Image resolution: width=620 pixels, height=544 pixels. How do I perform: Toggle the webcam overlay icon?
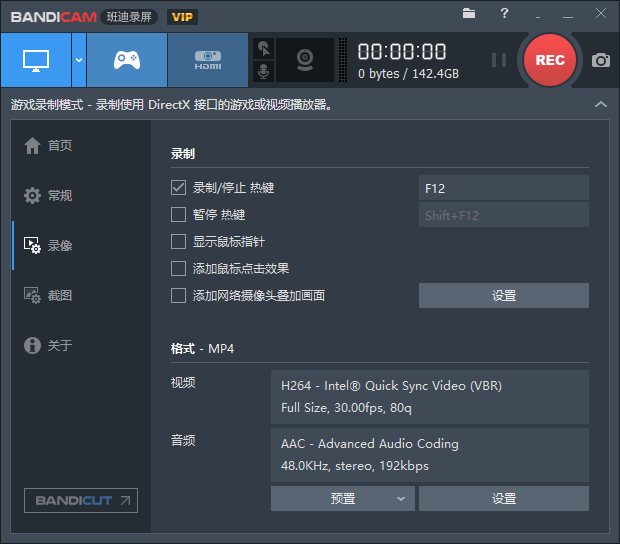pos(304,60)
